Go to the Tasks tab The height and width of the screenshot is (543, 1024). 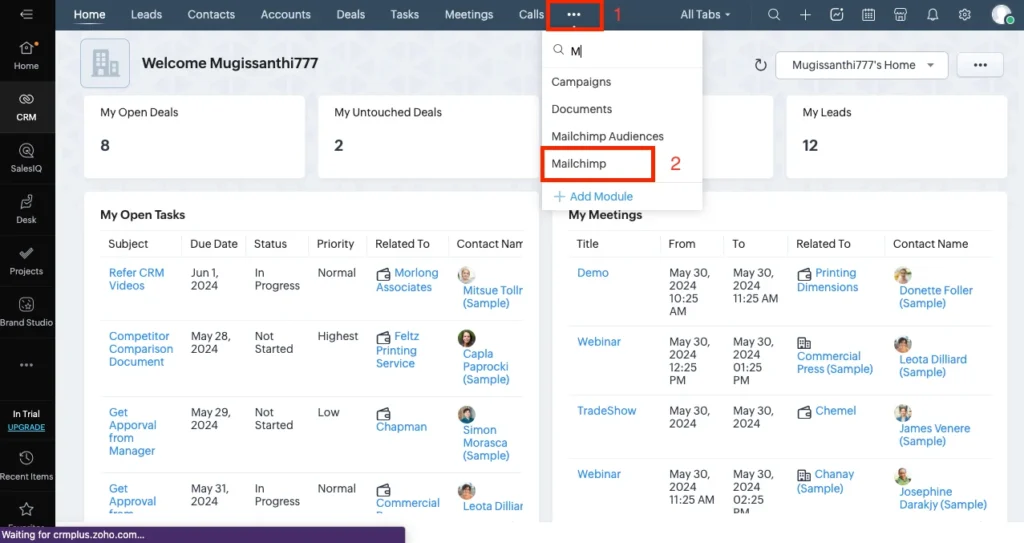[x=404, y=14]
